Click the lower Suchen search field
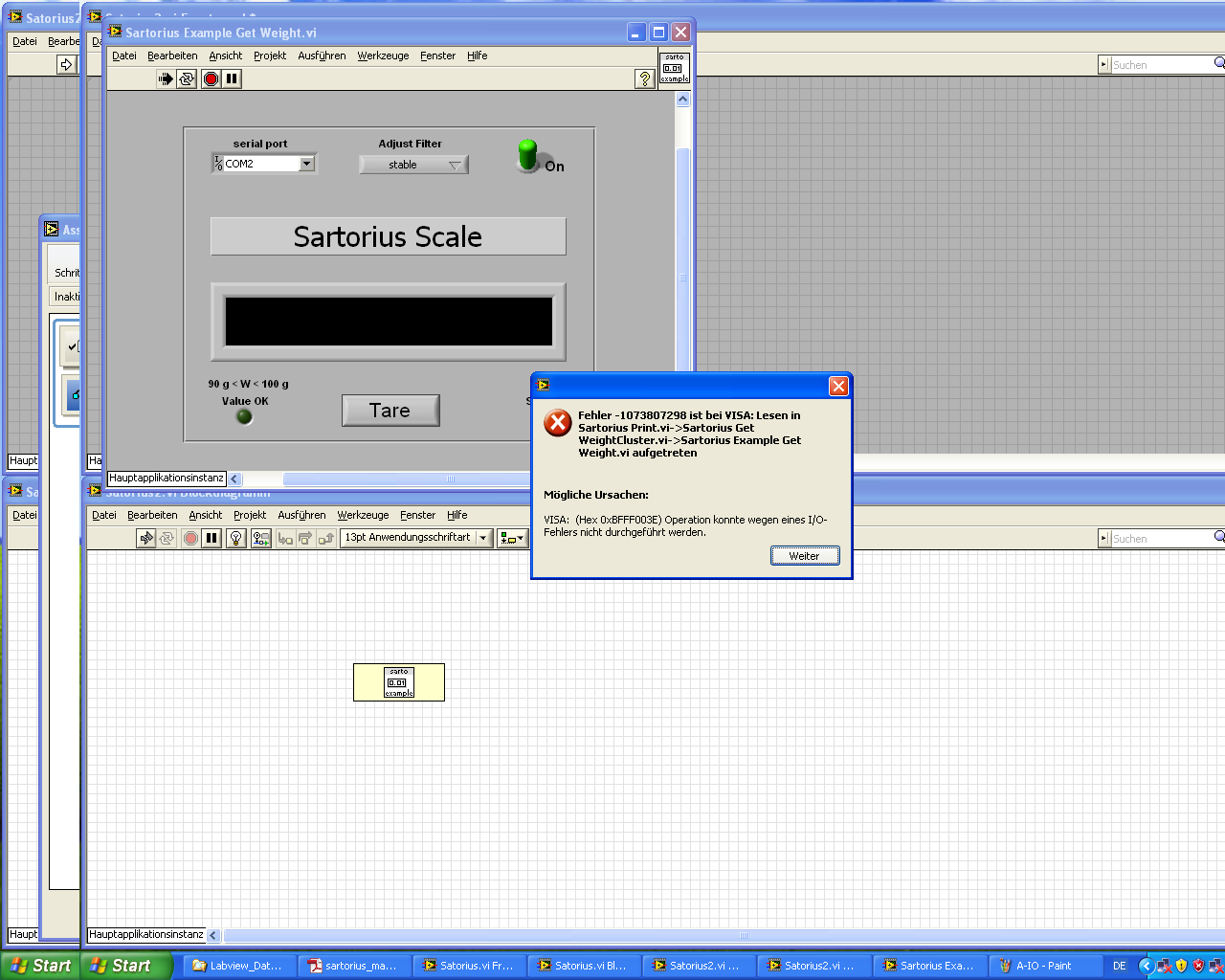The width and height of the screenshot is (1225, 980). point(1162,538)
